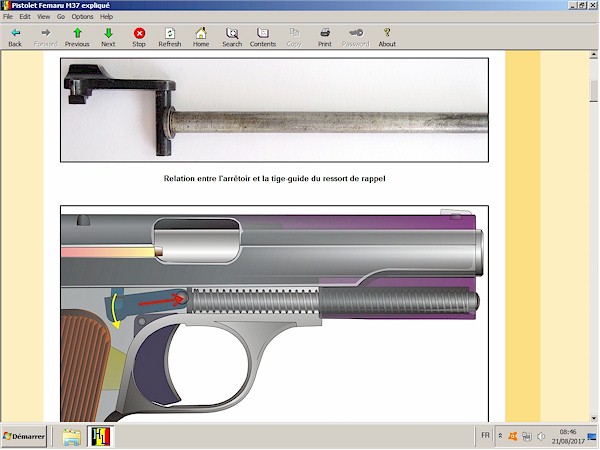Click the FR language indicator
The image size is (600, 450).
pos(485,435)
